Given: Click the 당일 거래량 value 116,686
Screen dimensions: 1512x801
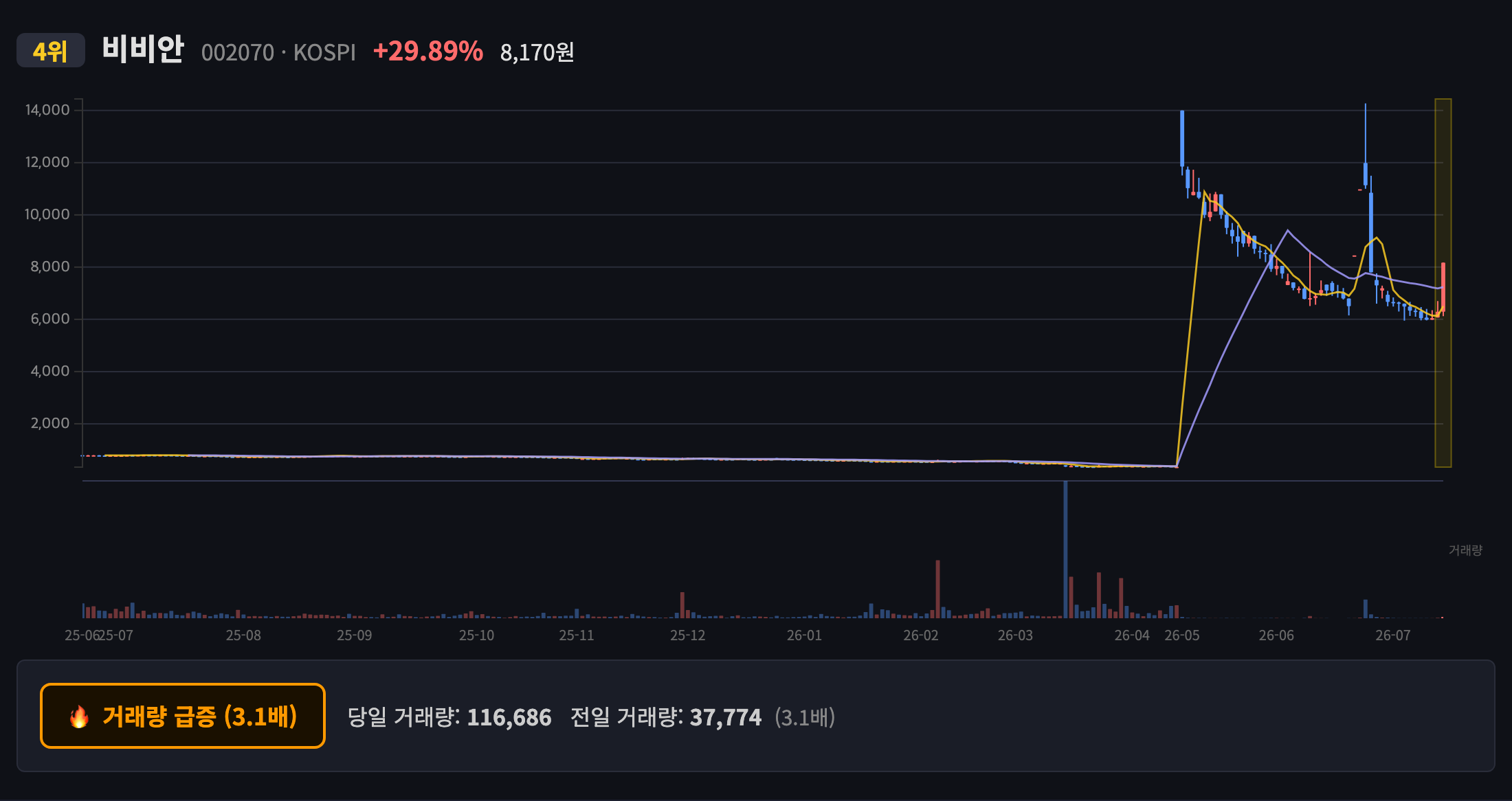Looking at the screenshot, I should (x=509, y=718).
